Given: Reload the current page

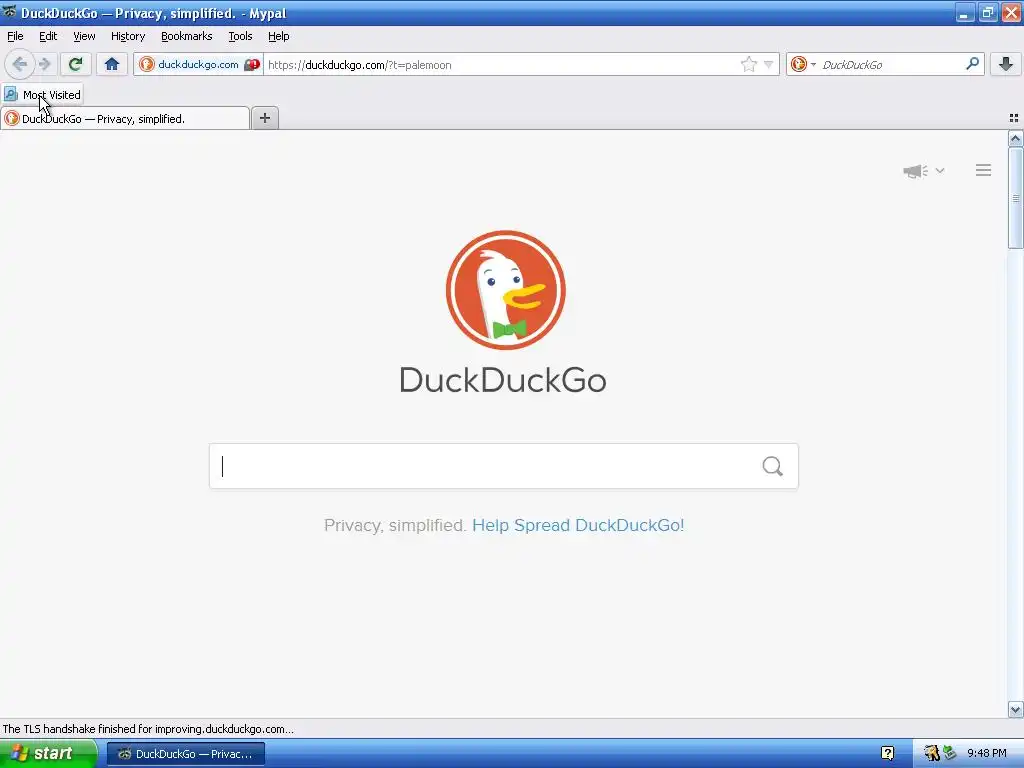Looking at the screenshot, I should (75, 64).
